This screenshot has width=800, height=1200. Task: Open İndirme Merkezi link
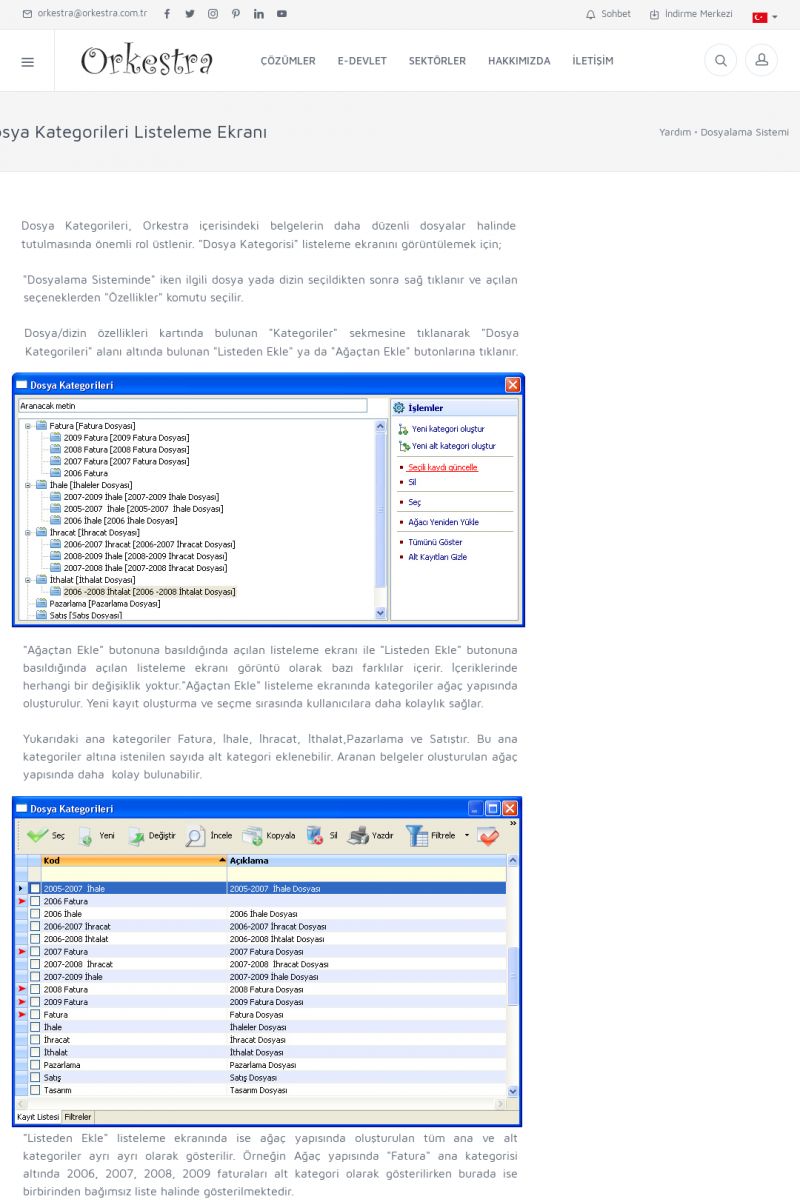(691, 14)
